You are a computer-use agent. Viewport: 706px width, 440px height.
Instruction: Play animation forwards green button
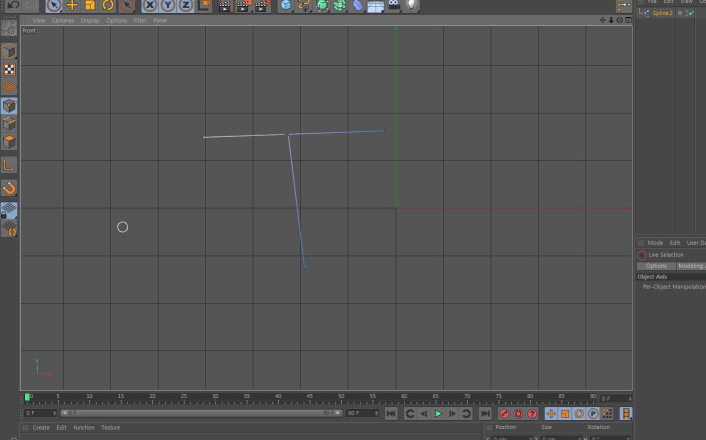click(438, 413)
